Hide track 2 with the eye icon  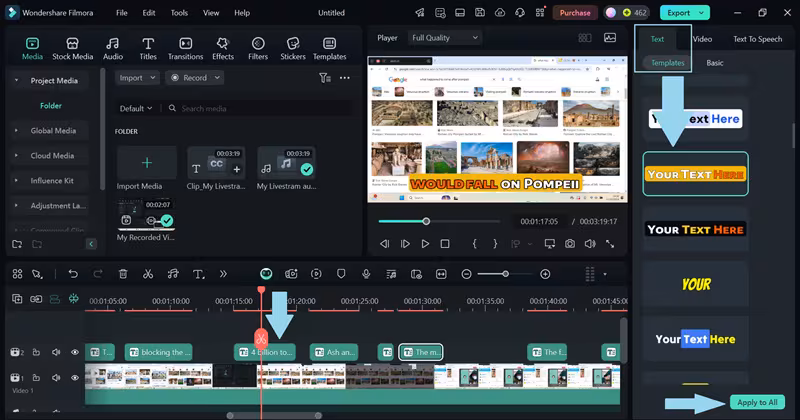[74, 352]
